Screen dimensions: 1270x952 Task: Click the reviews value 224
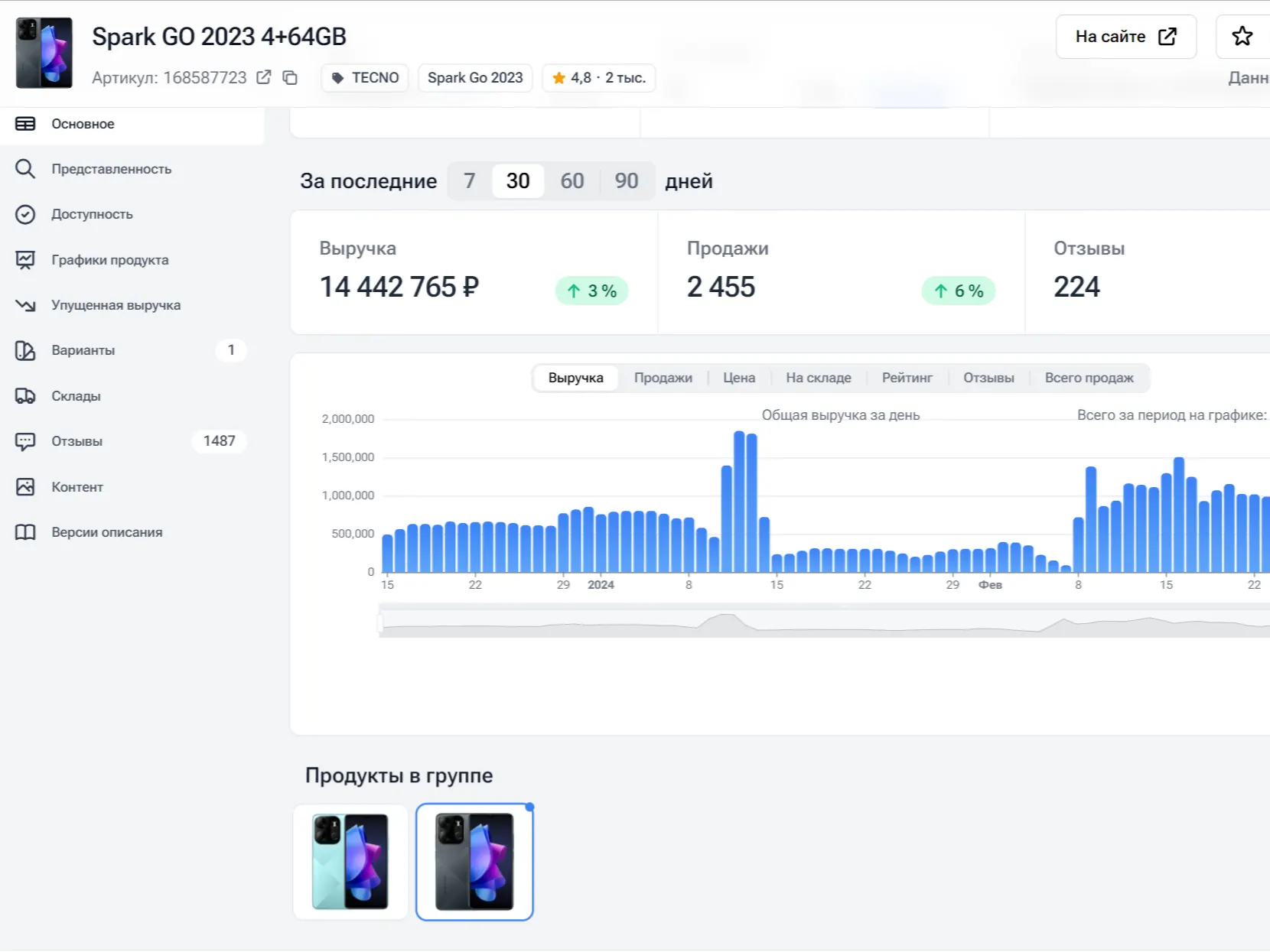pyautogui.click(x=1076, y=288)
